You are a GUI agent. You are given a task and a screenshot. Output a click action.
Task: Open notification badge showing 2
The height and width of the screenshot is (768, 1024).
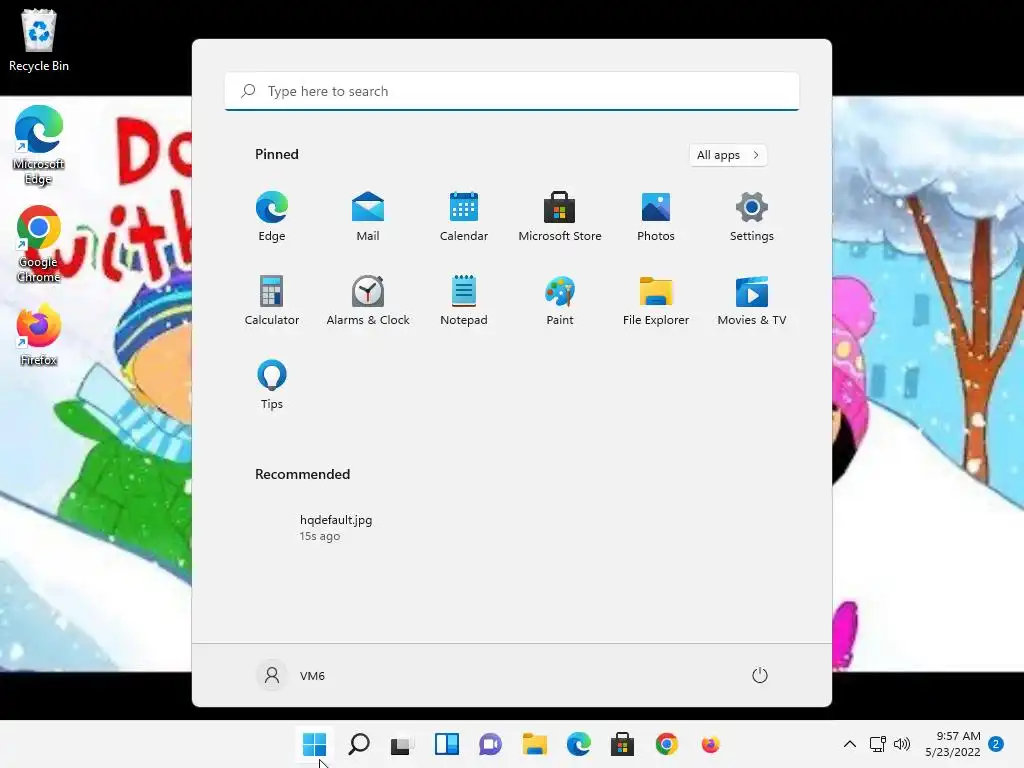pos(996,744)
